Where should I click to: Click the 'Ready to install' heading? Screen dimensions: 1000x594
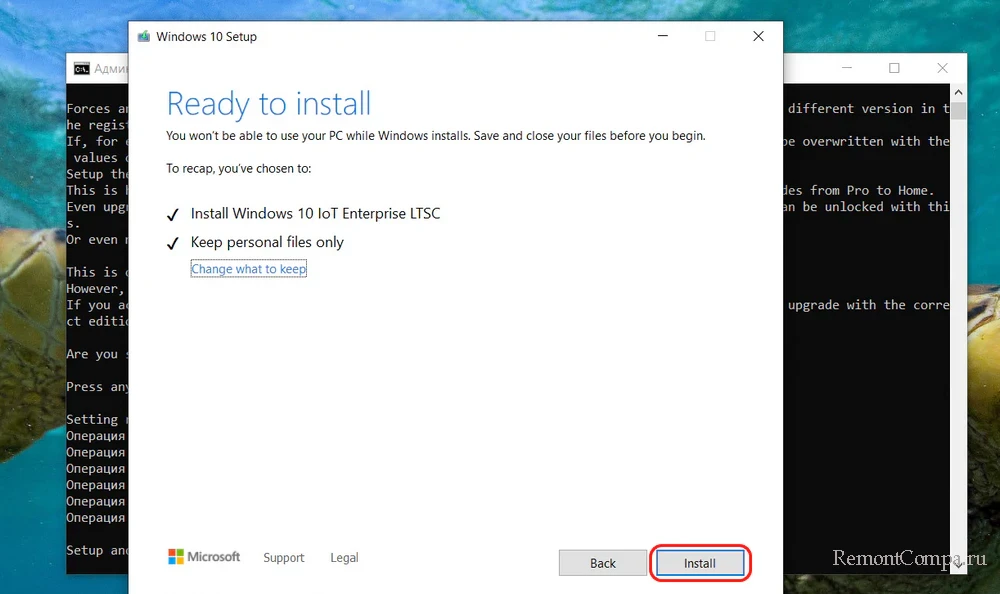268,104
